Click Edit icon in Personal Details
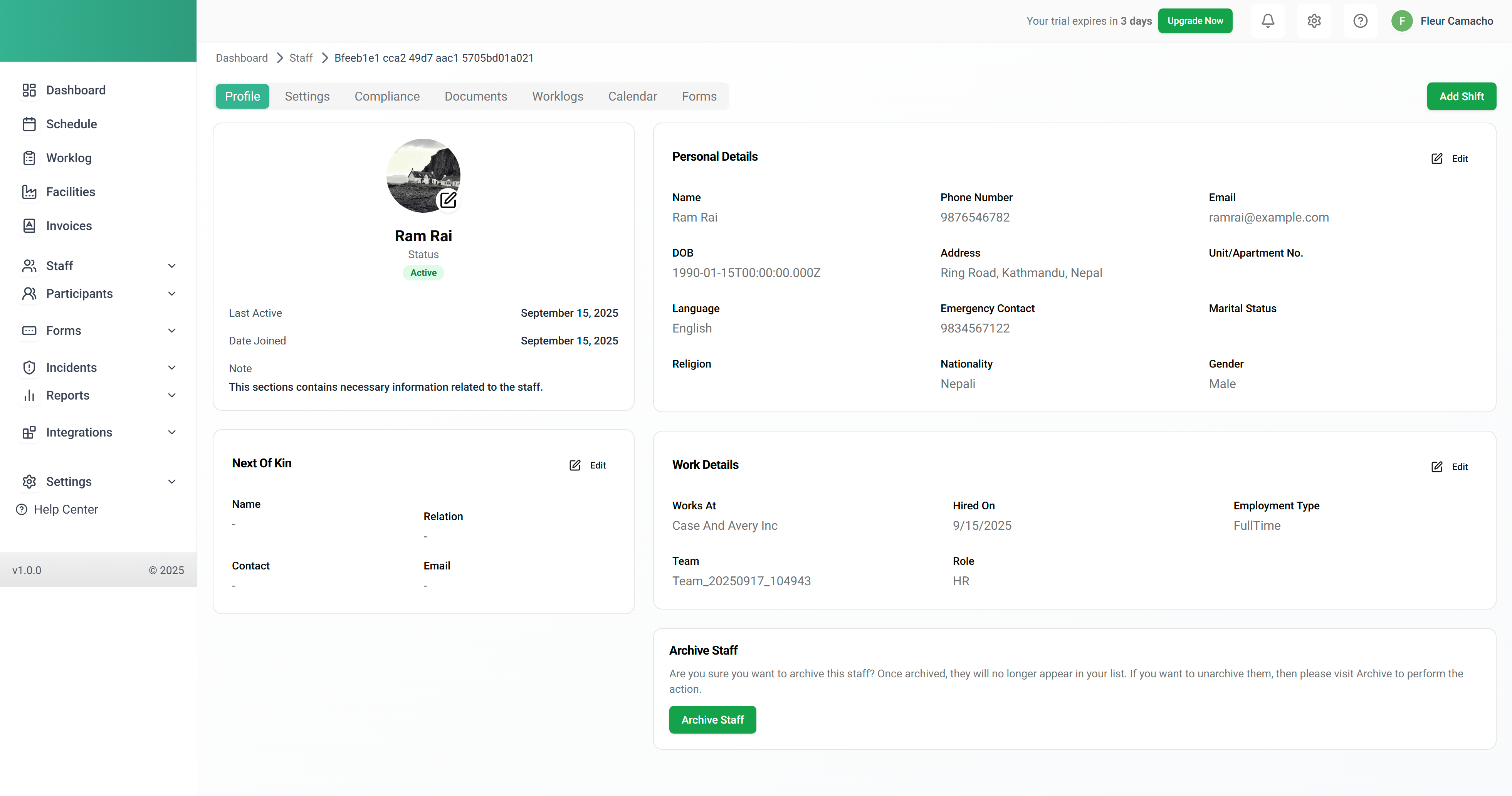1512x796 pixels. [1437, 158]
